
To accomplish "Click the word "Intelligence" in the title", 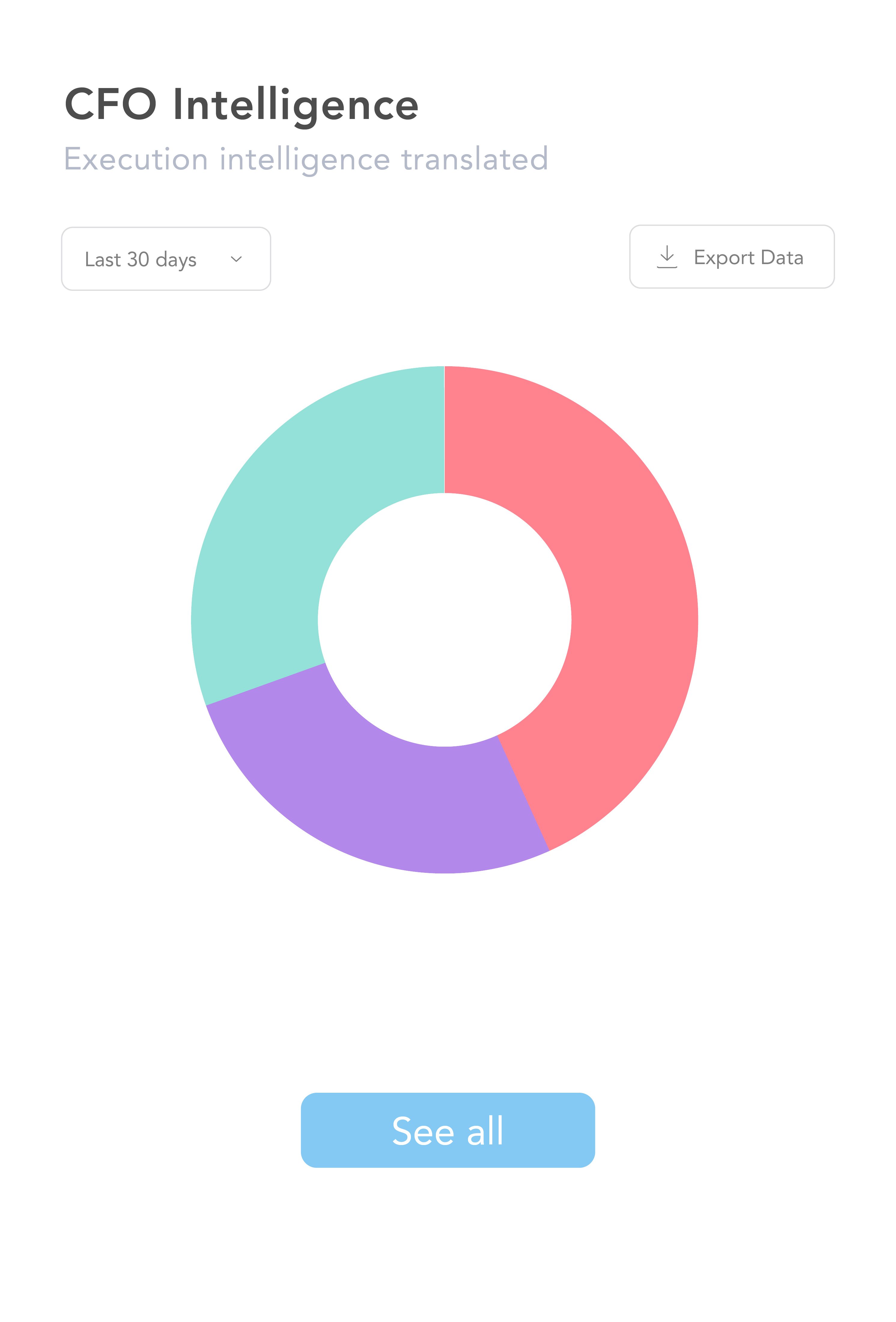I will click(x=296, y=105).
